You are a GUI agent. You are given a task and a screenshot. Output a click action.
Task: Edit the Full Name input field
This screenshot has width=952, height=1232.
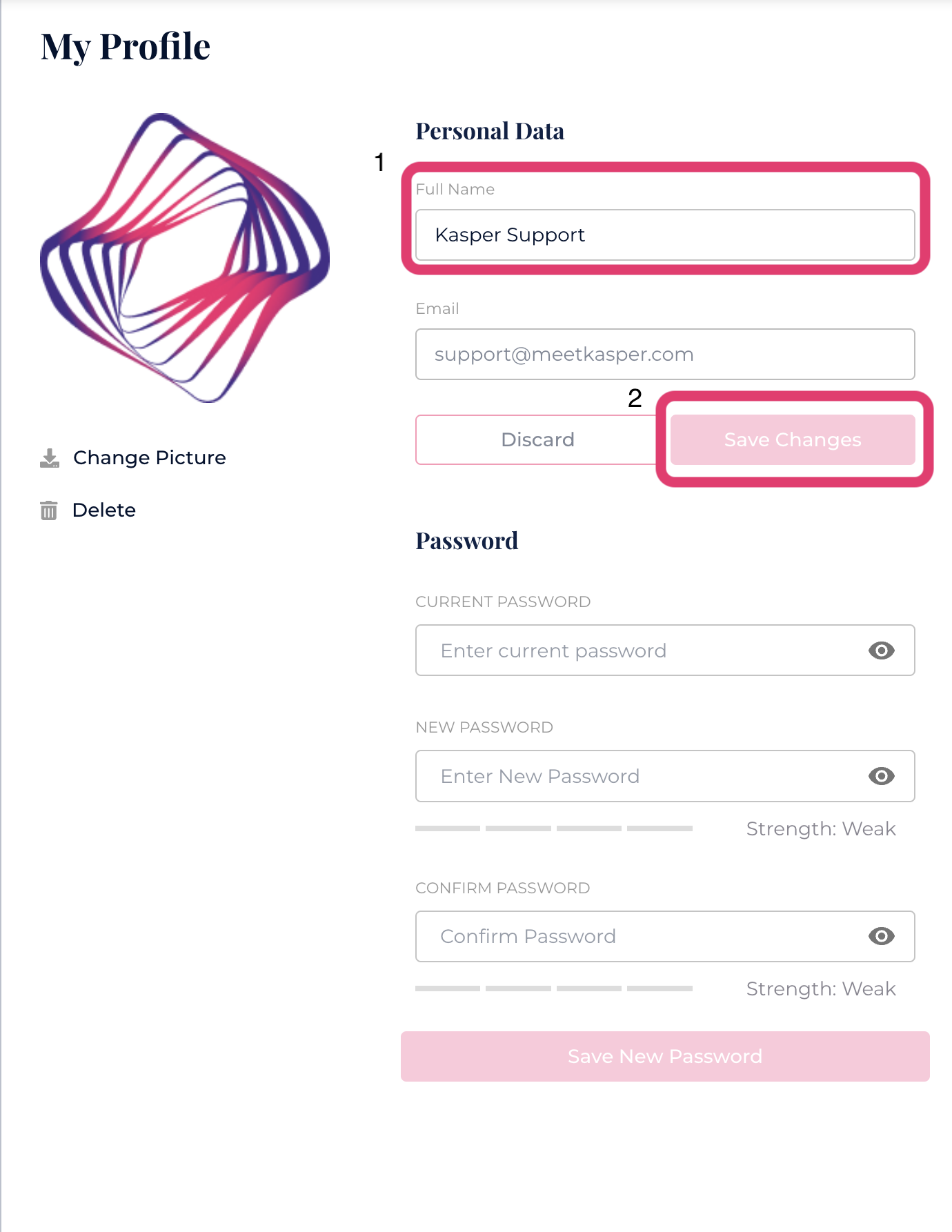coord(665,235)
